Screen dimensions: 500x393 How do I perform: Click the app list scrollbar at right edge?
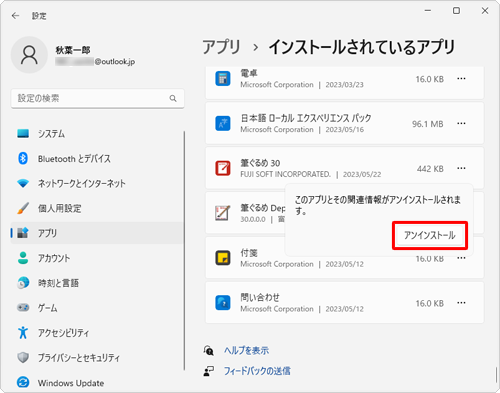click(x=496, y=375)
